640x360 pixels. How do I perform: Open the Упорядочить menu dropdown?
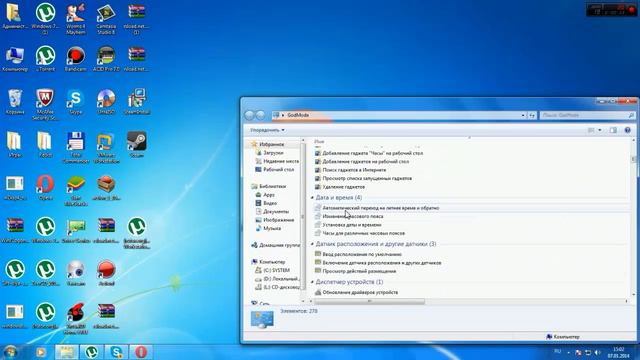click(267, 130)
